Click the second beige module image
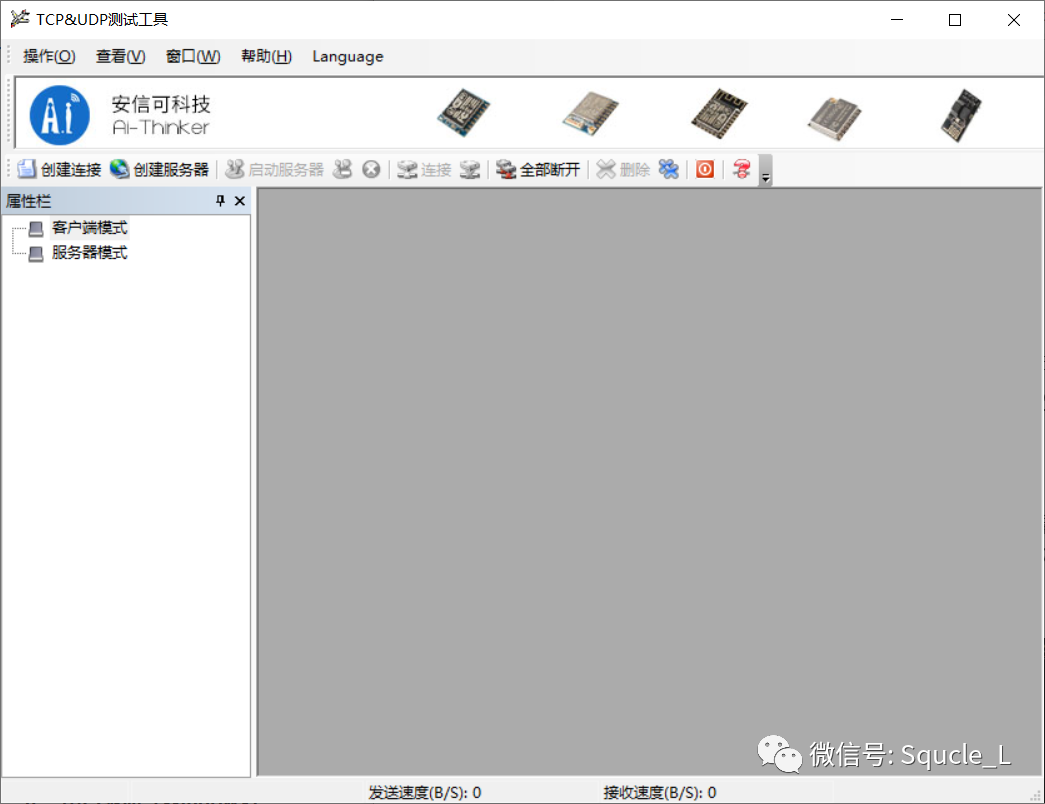1045x804 pixels. (590, 113)
